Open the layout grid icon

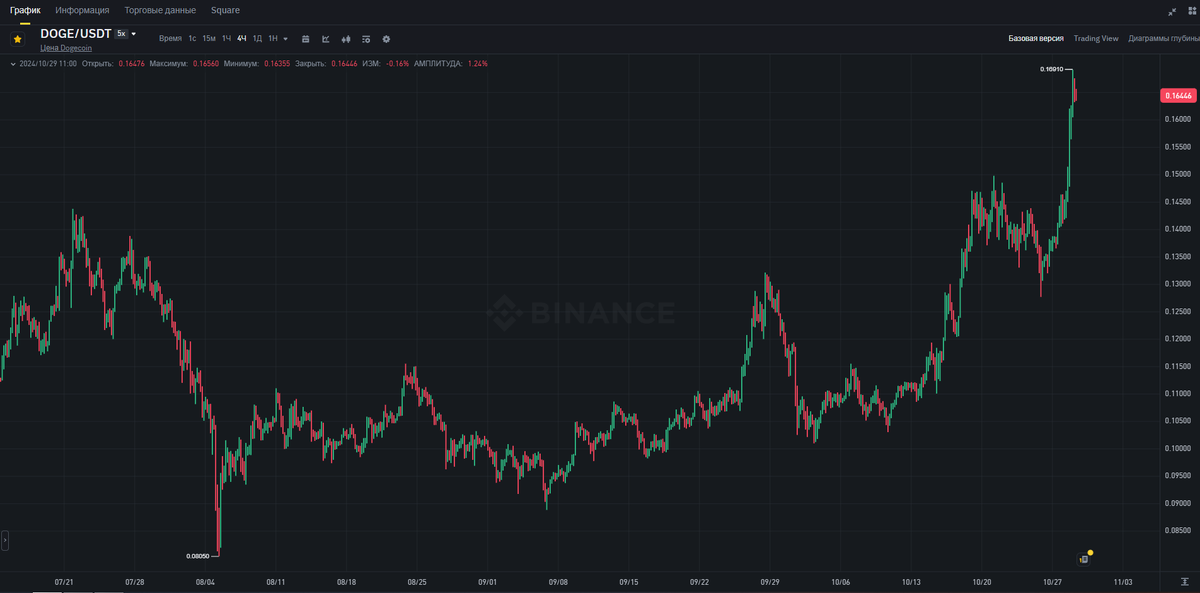[x=1194, y=11]
